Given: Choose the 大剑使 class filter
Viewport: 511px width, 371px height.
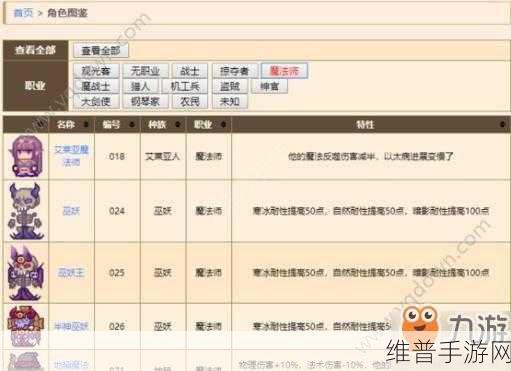Looking at the screenshot, I should click(x=96, y=102).
